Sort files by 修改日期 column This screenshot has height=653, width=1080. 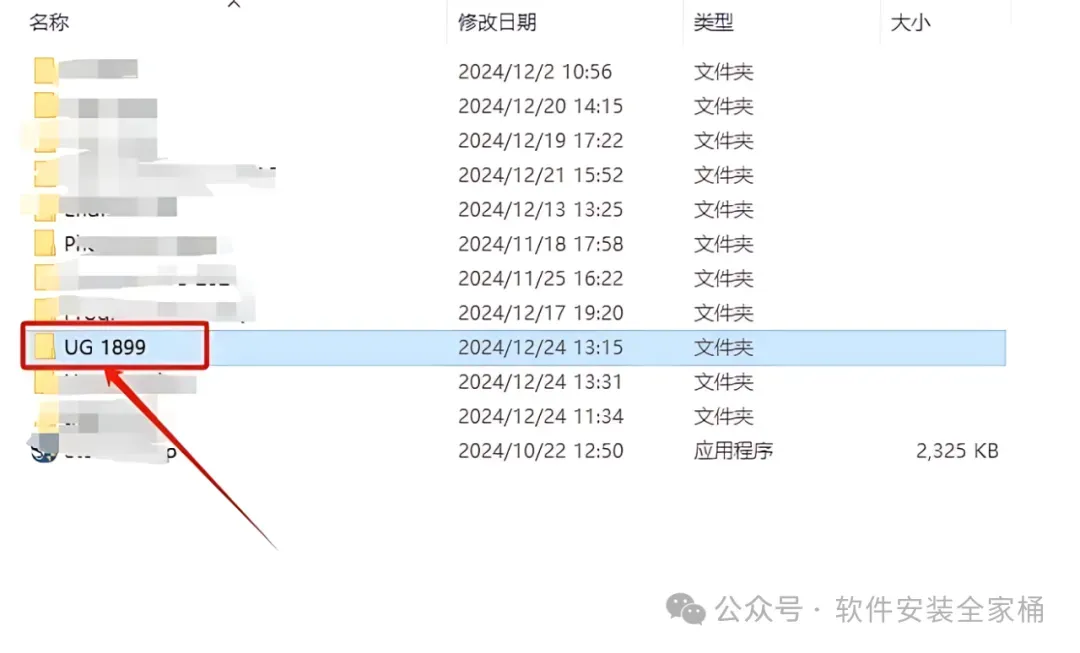[x=497, y=22]
